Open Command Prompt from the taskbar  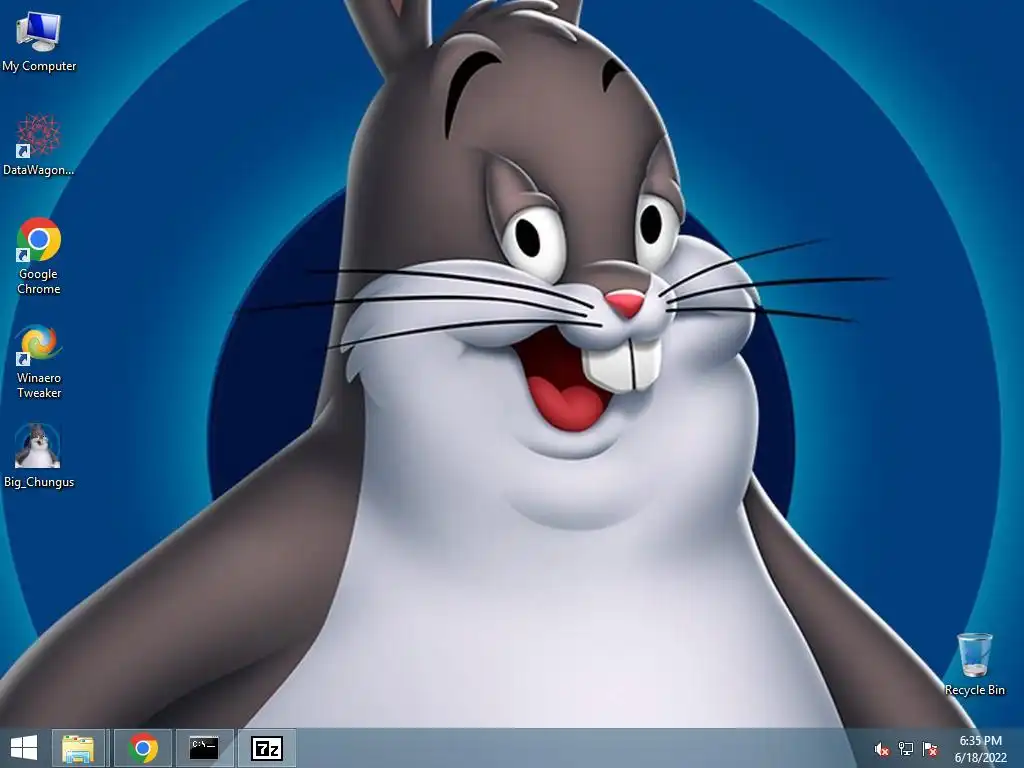(x=204, y=748)
